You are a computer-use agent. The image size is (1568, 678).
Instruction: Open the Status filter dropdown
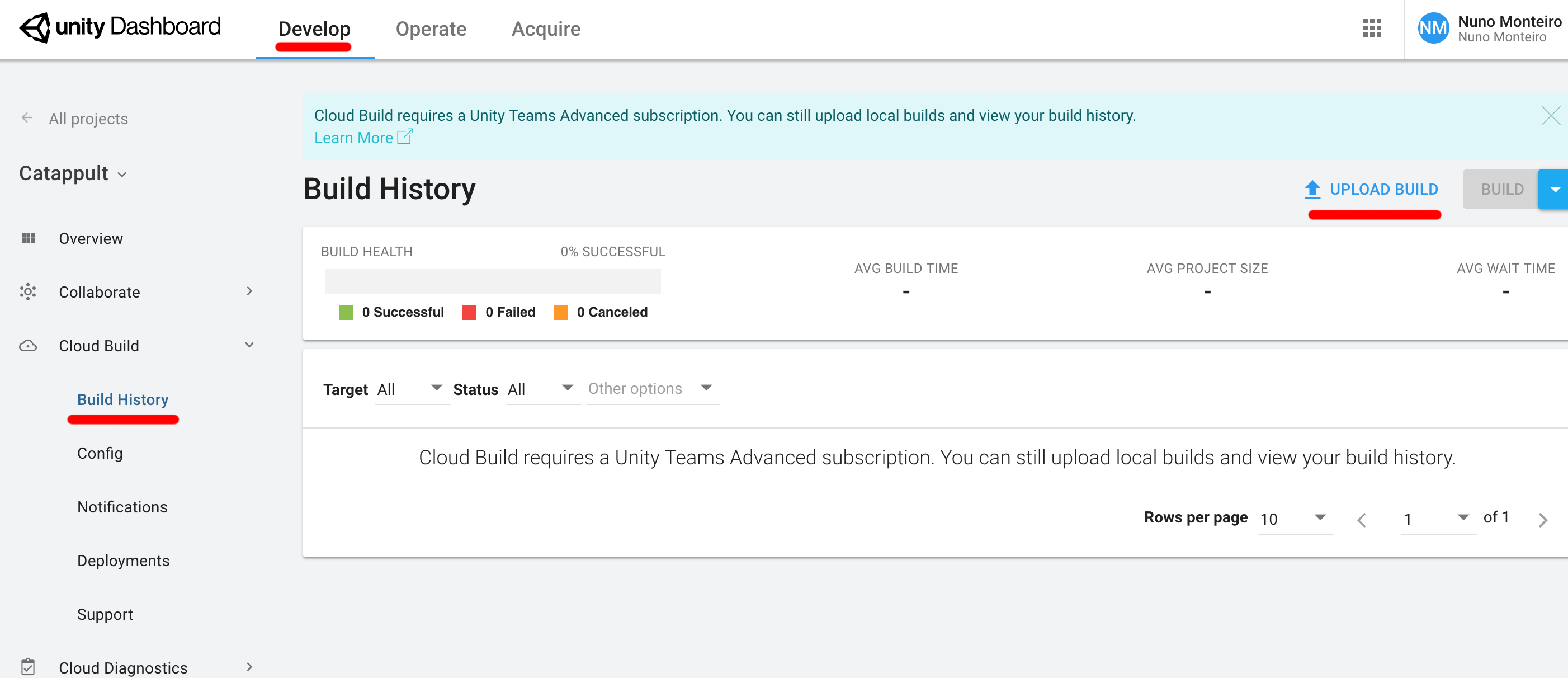pos(542,389)
